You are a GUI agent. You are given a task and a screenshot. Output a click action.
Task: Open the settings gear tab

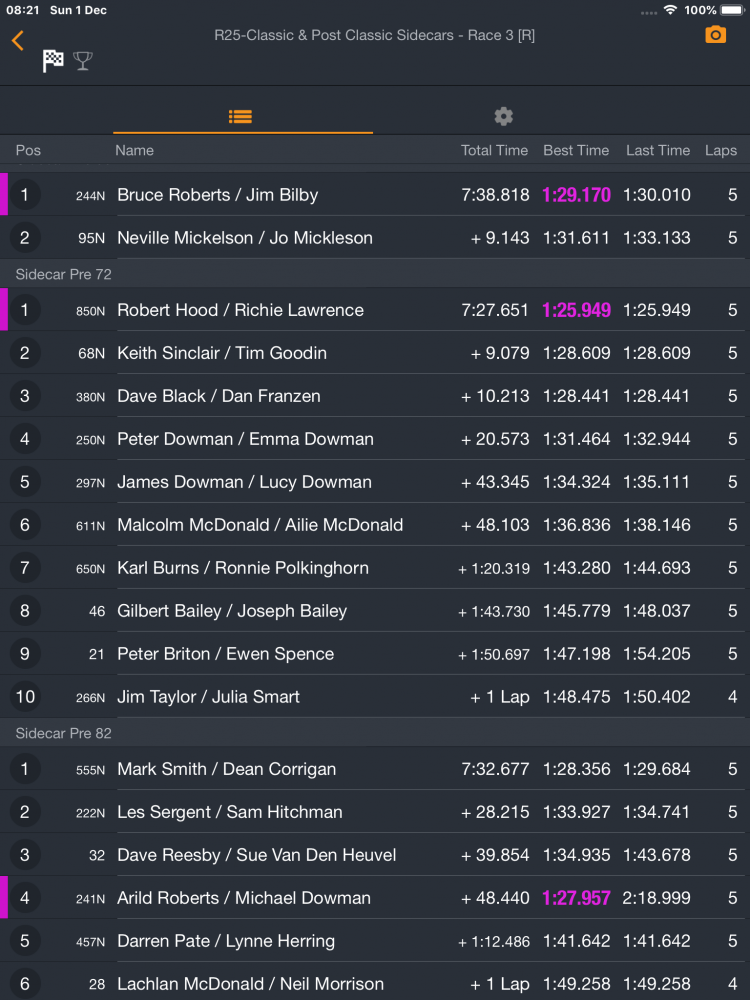(x=503, y=116)
